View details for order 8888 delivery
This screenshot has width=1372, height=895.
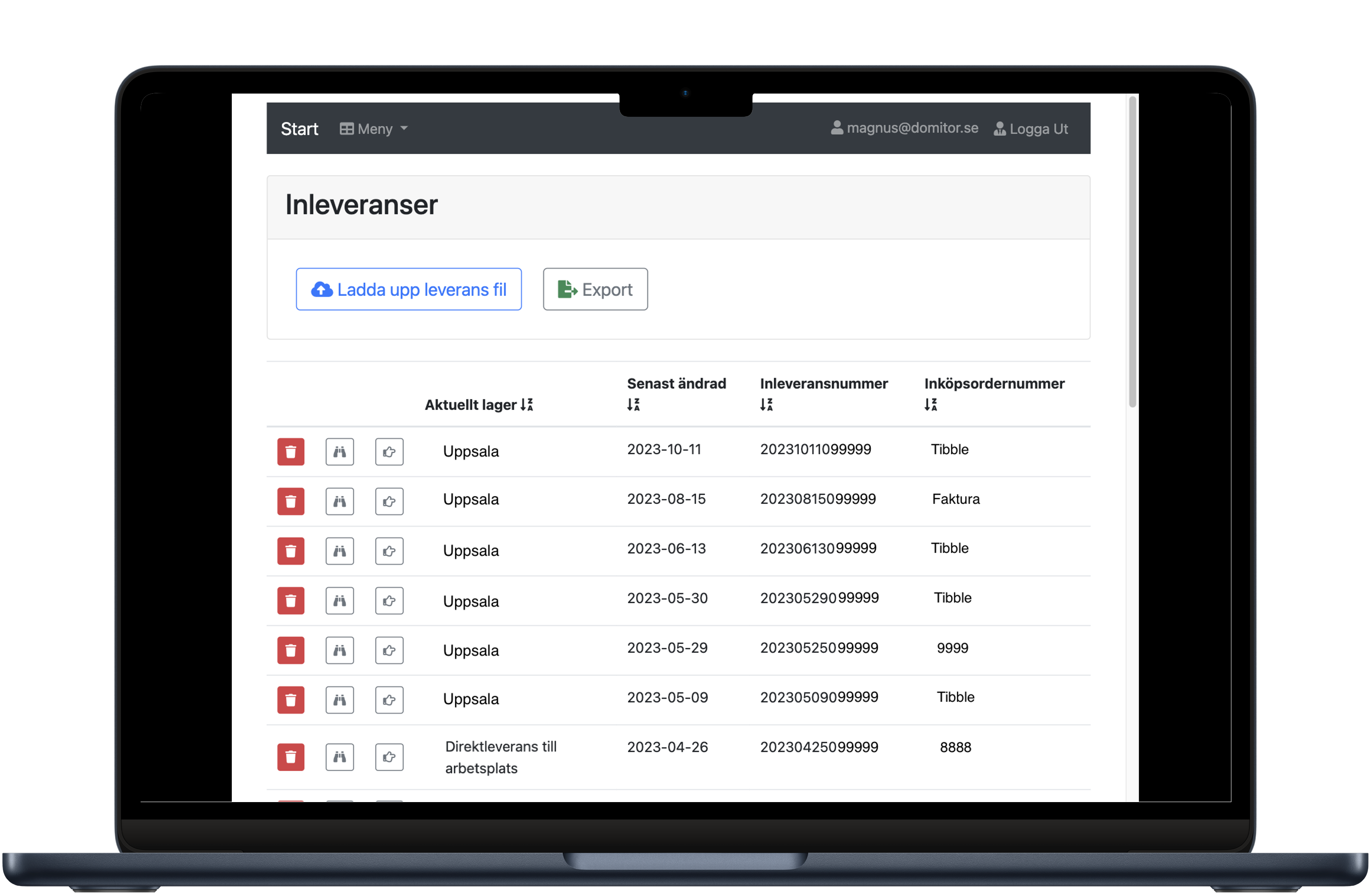[x=340, y=756]
